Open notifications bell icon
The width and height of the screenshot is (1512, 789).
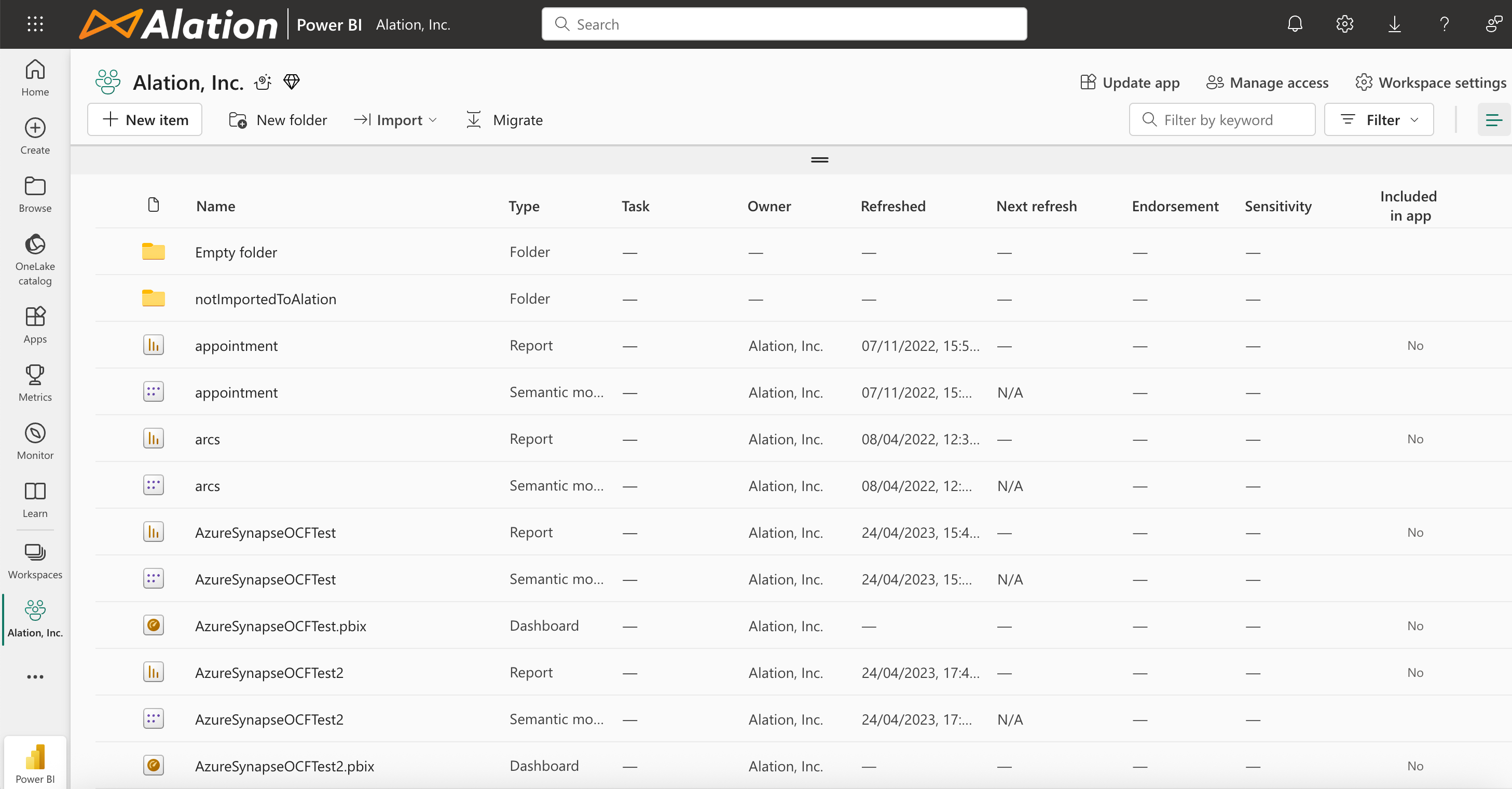1295,24
